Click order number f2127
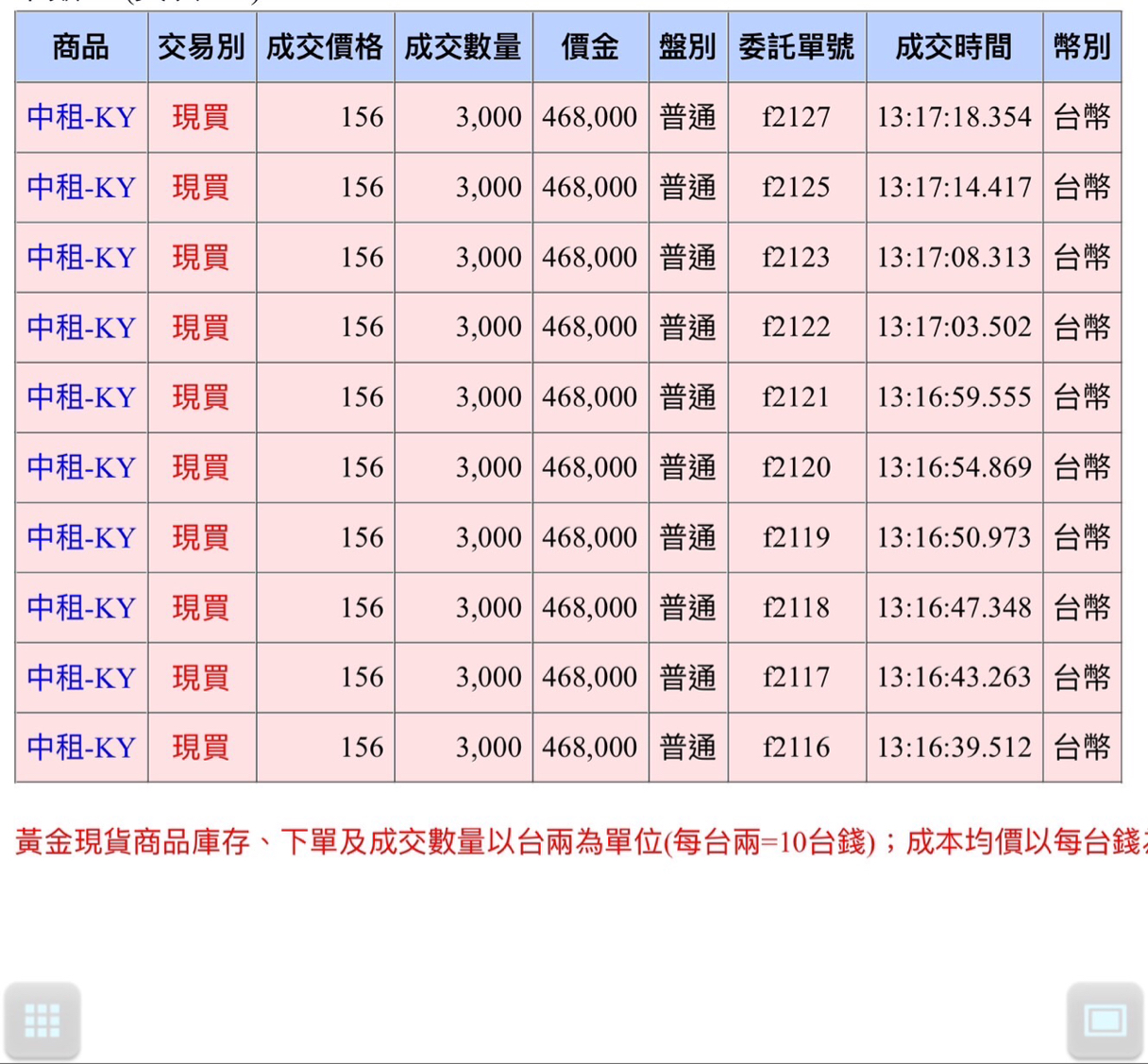 click(797, 117)
